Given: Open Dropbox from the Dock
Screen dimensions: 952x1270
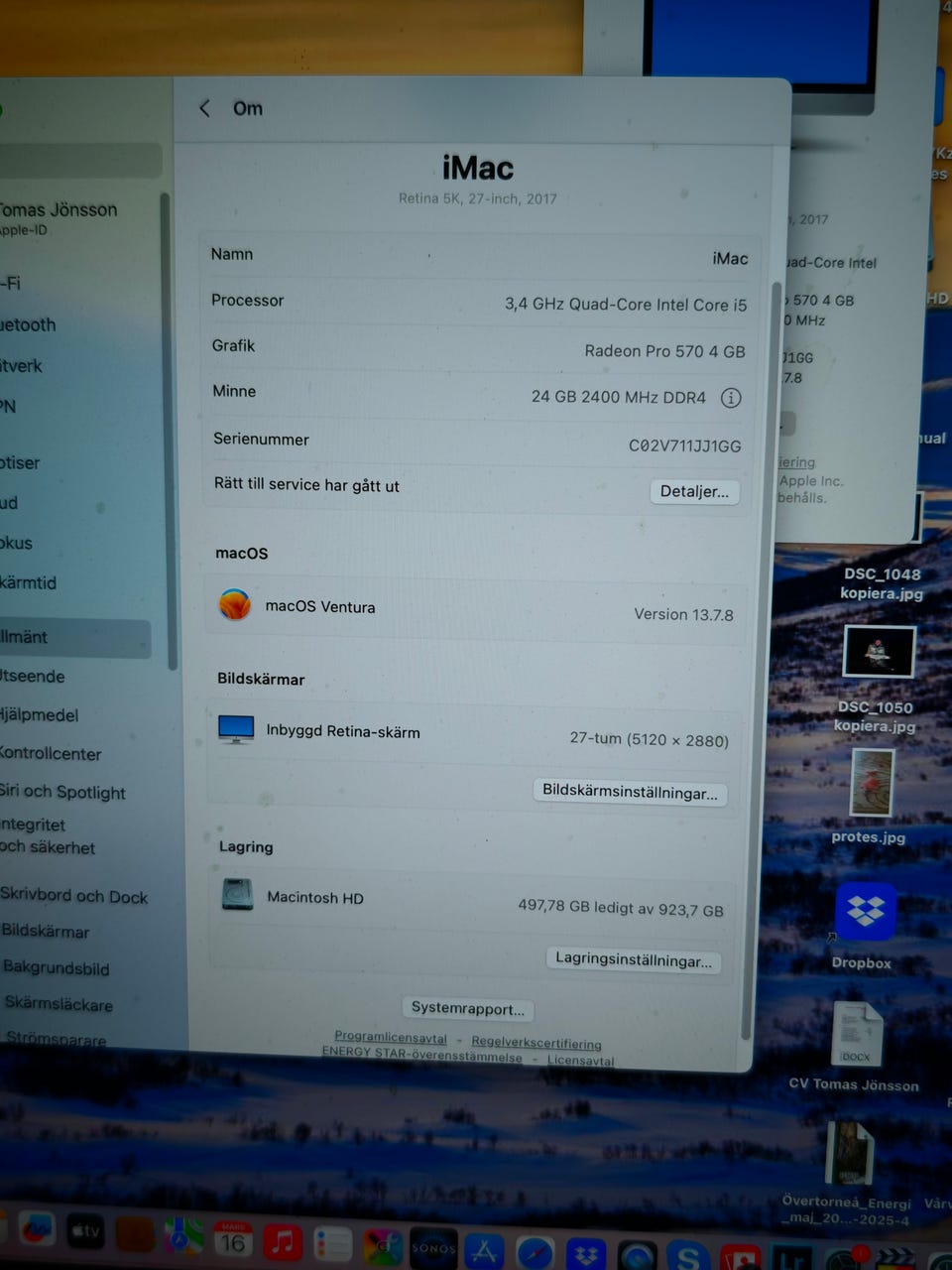Looking at the screenshot, I should (x=586, y=1255).
